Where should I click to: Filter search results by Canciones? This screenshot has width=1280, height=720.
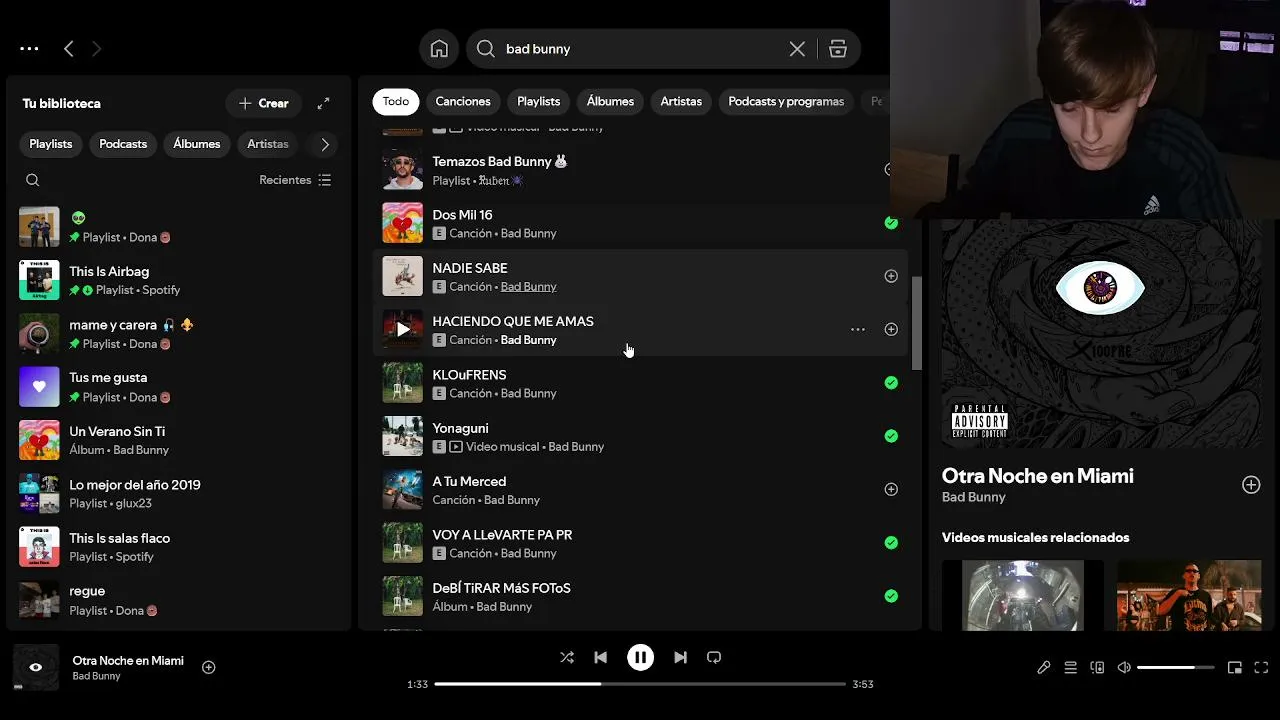pos(463,101)
